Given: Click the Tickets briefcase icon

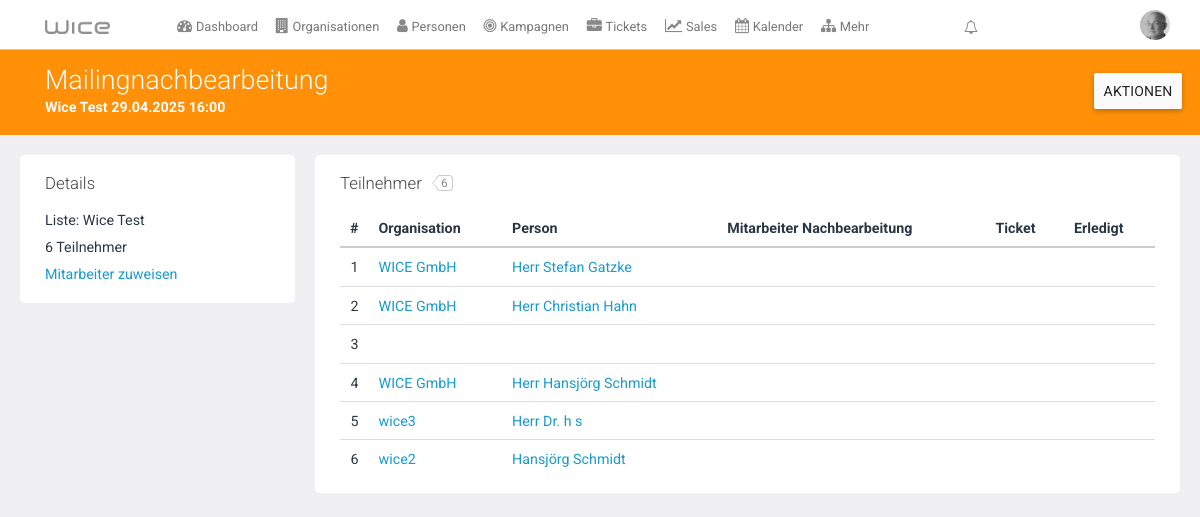Looking at the screenshot, I should [594, 26].
